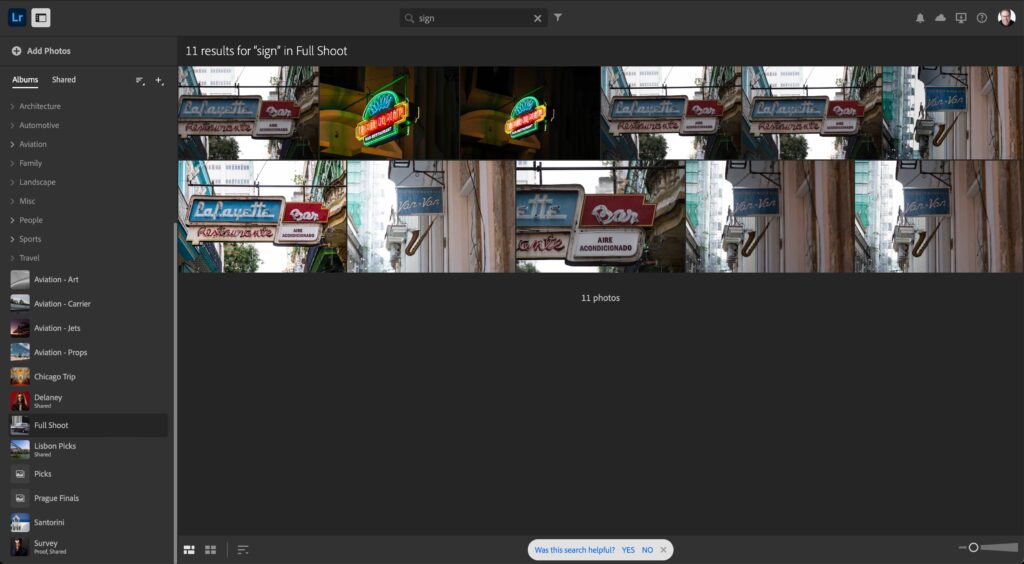Switch to photo grid view

(189, 550)
